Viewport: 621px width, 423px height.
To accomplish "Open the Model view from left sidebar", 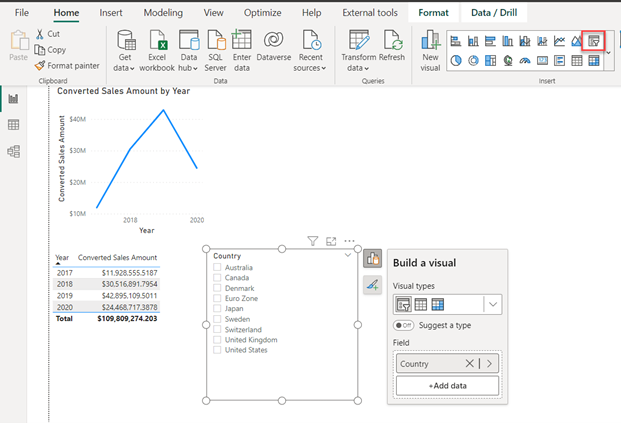I will pos(14,152).
